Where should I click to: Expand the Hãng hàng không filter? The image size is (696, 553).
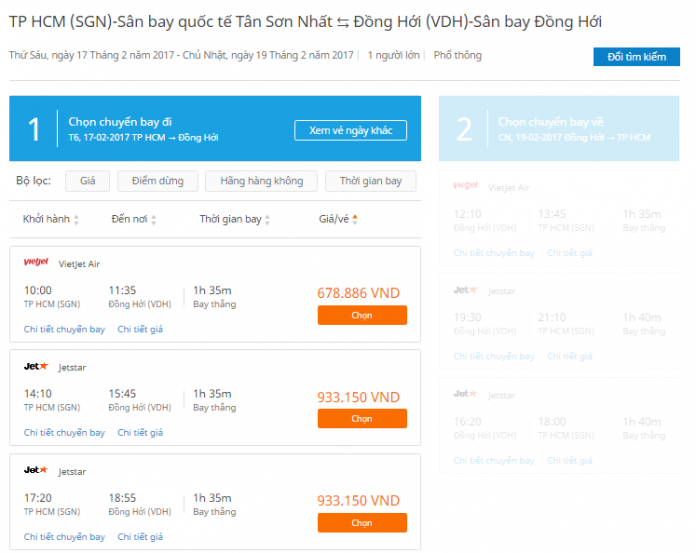click(x=261, y=181)
